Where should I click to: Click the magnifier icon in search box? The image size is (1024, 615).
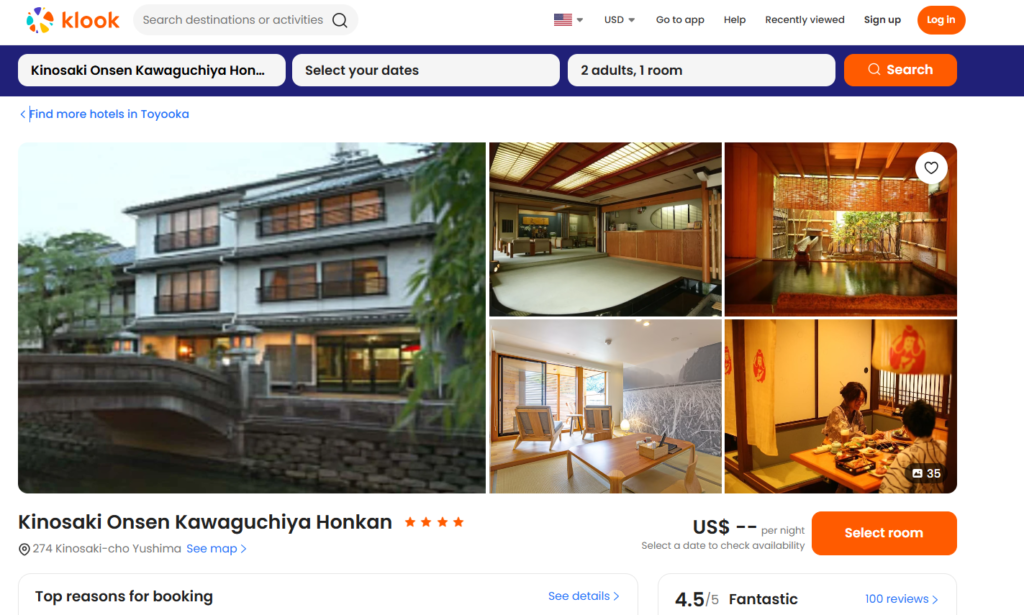click(340, 20)
